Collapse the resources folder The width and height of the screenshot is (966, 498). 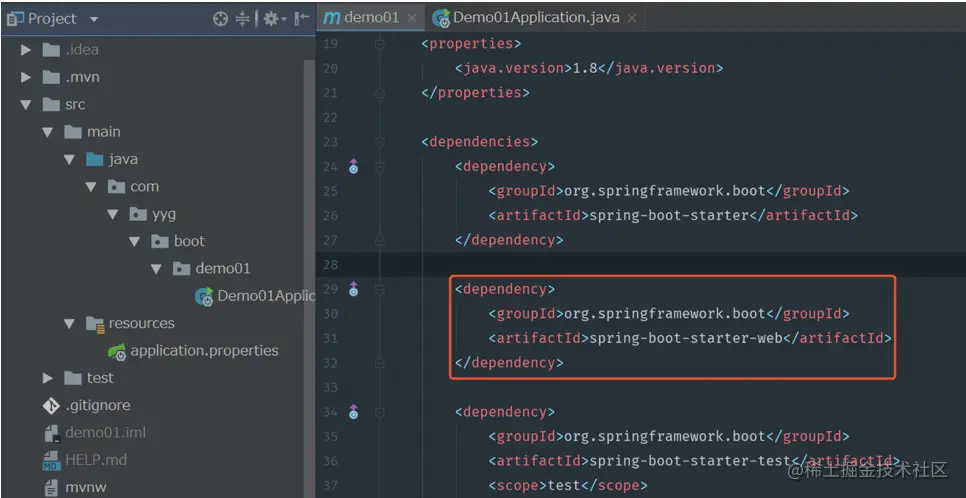(70, 324)
